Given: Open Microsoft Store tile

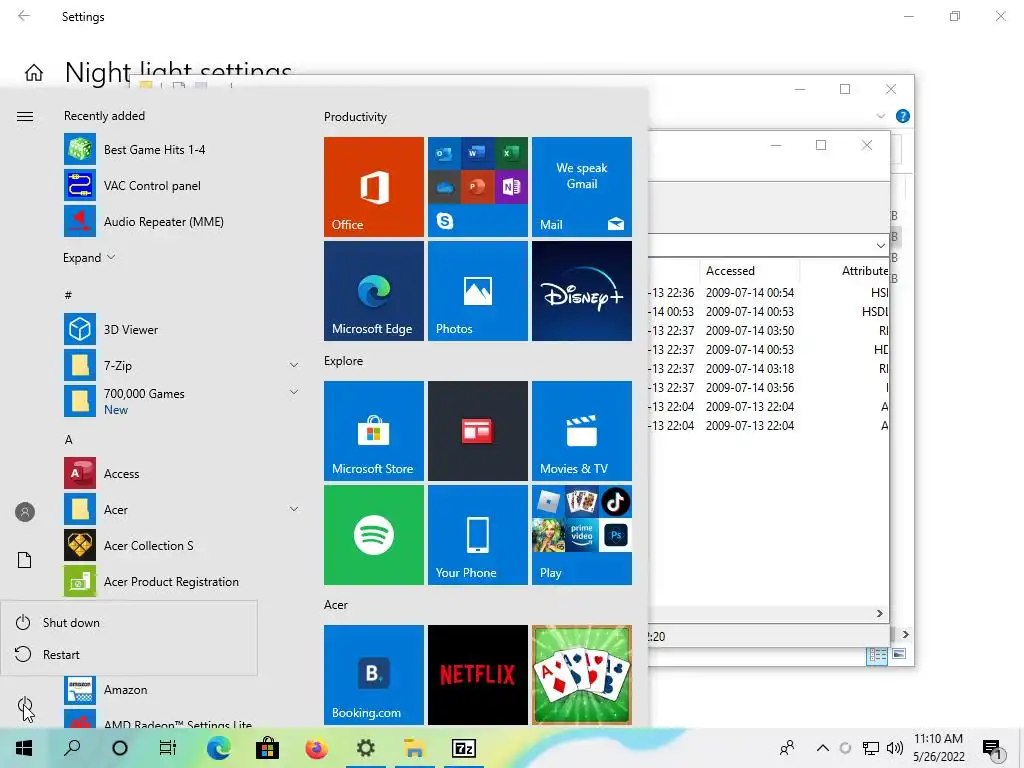Looking at the screenshot, I should click(374, 431).
